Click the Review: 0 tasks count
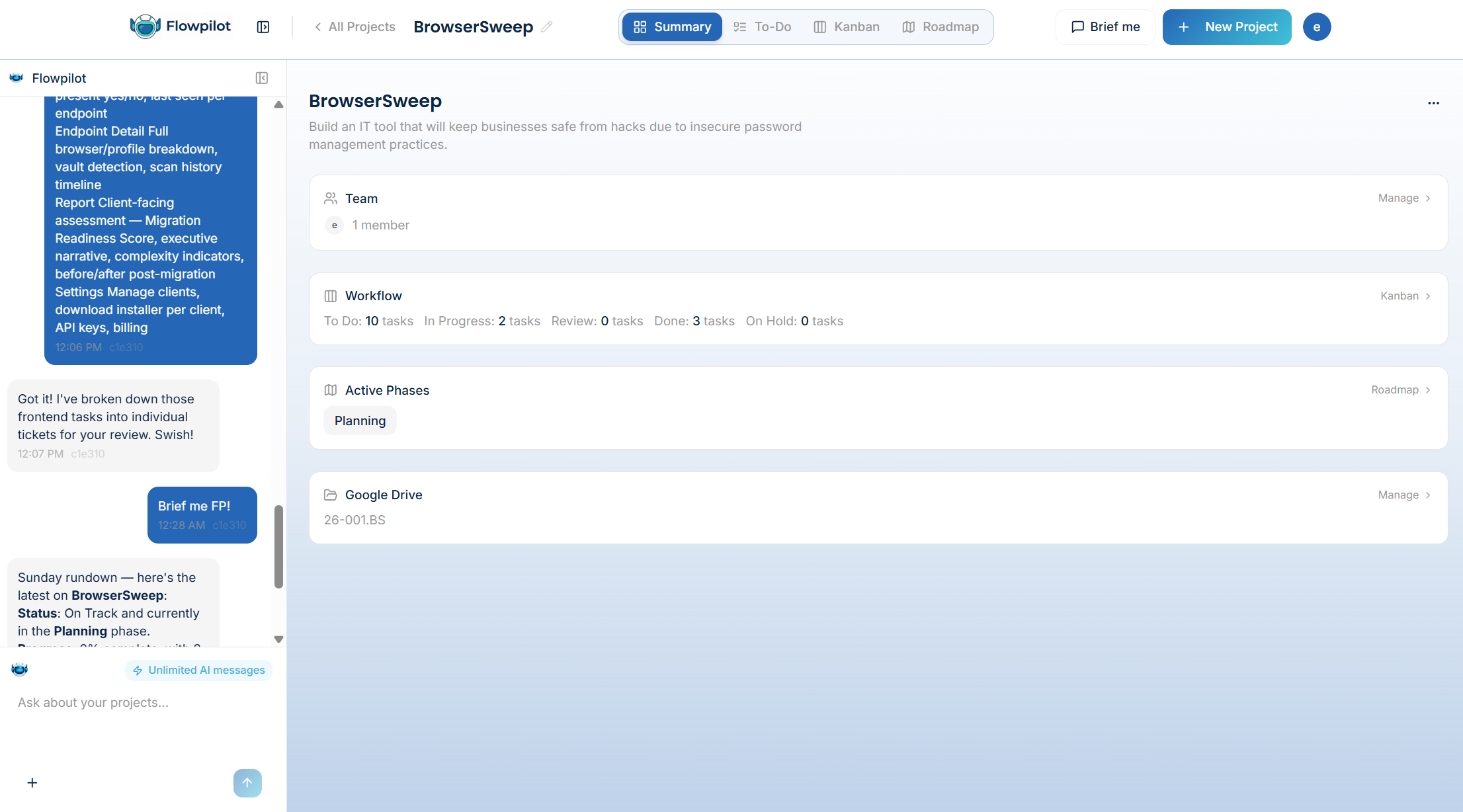1463x812 pixels. pyautogui.click(x=597, y=321)
